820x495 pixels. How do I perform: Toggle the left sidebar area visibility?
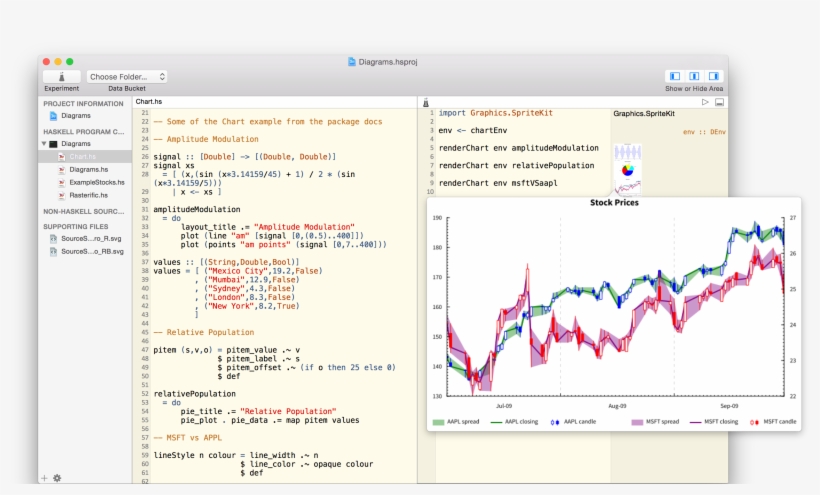[x=675, y=76]
